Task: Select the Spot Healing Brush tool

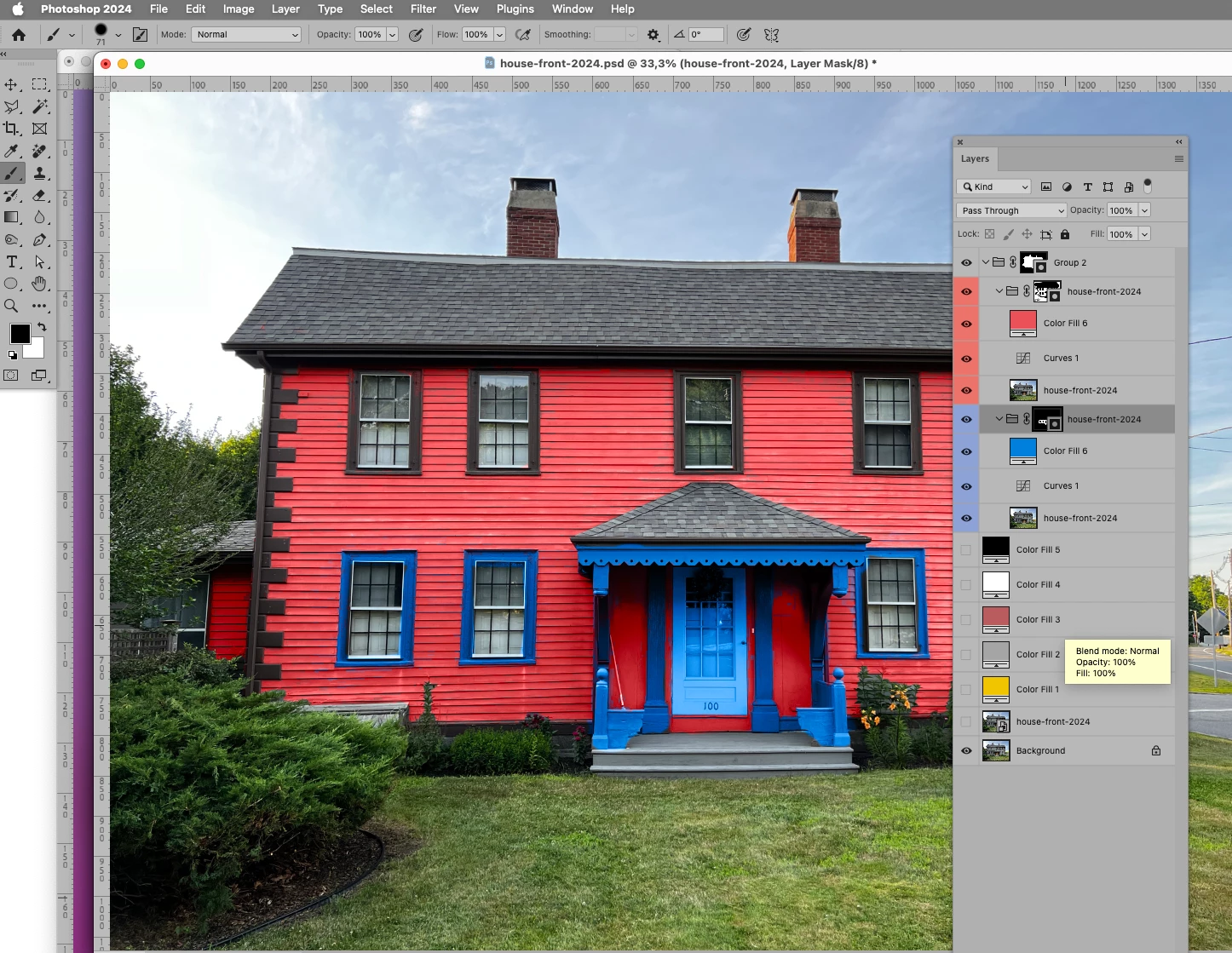Action: pos(39,151)
